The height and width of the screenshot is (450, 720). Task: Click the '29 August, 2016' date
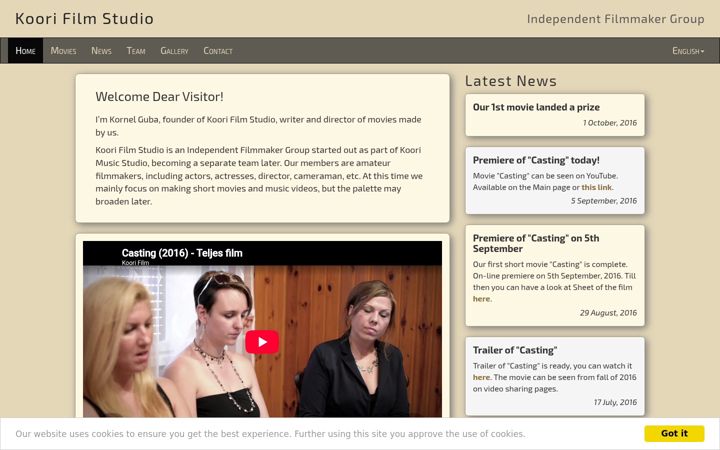(x=608, y=313)
